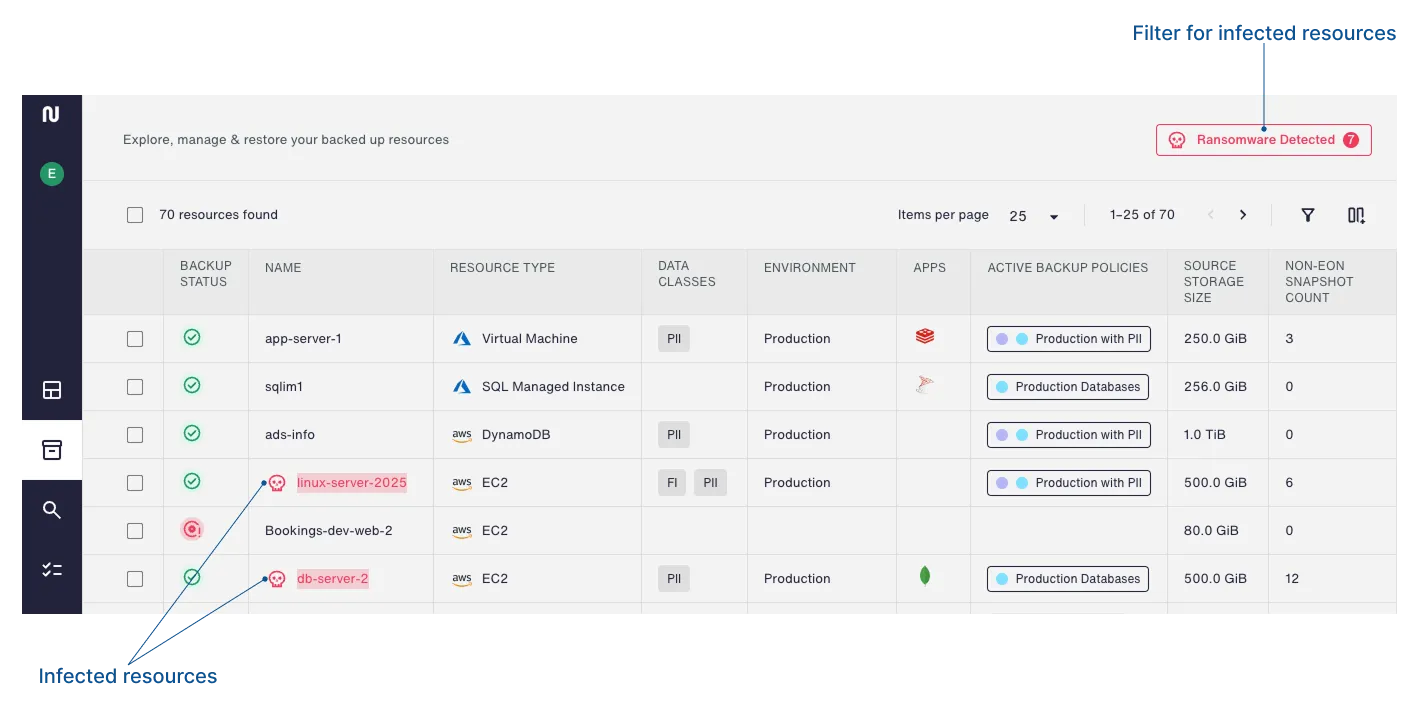
Task: Click the Redis app icon for app-server-1
Action: (925, 337)
